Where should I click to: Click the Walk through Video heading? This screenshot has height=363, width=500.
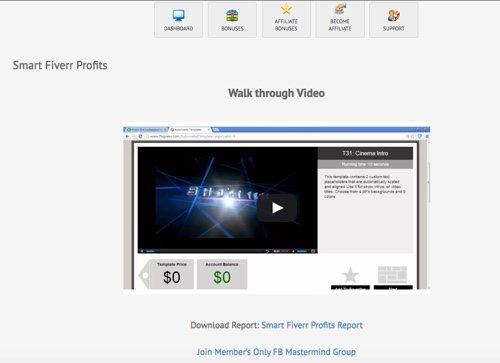pos(276,93)
